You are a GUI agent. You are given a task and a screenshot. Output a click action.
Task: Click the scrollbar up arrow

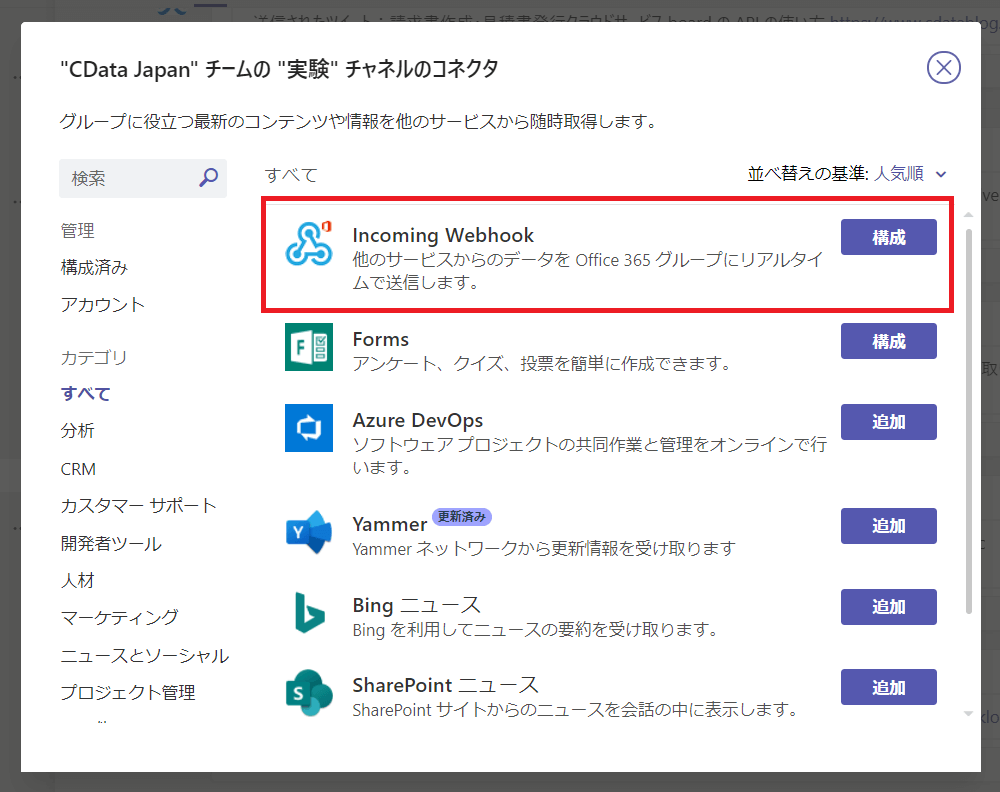coord(969,216)
